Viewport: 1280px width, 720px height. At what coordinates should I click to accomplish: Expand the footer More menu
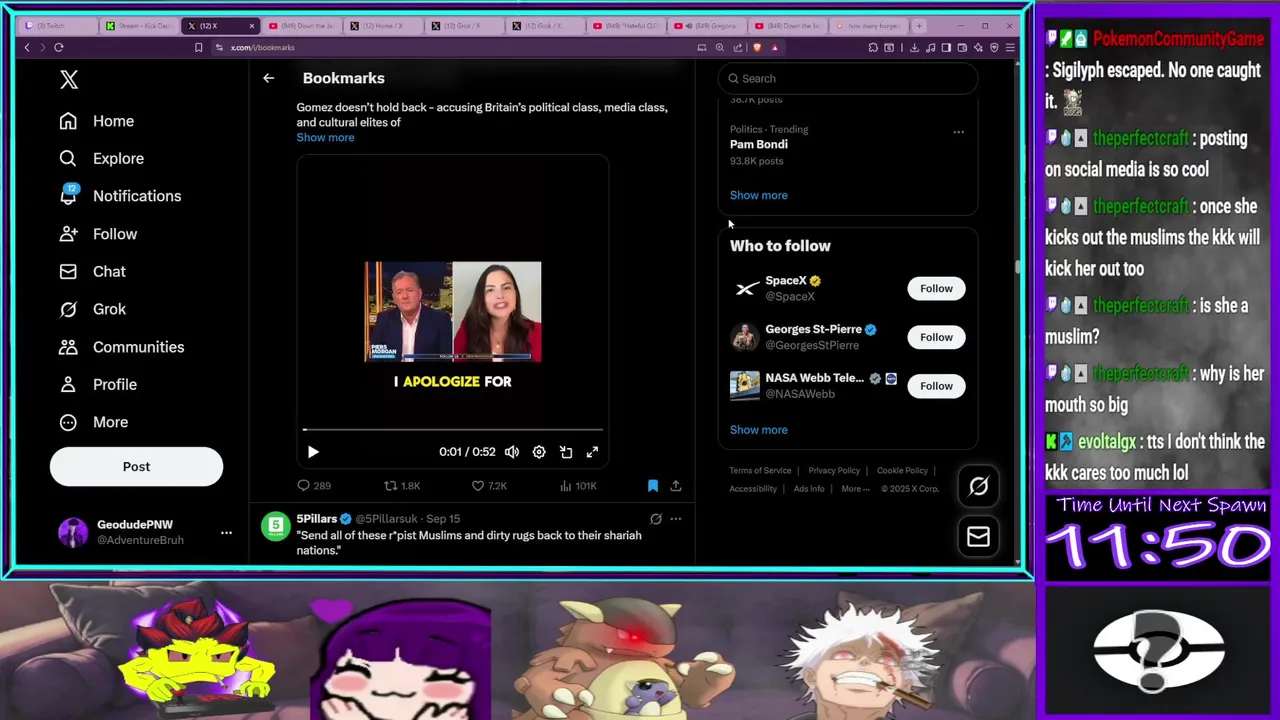(x=854, y=489)
